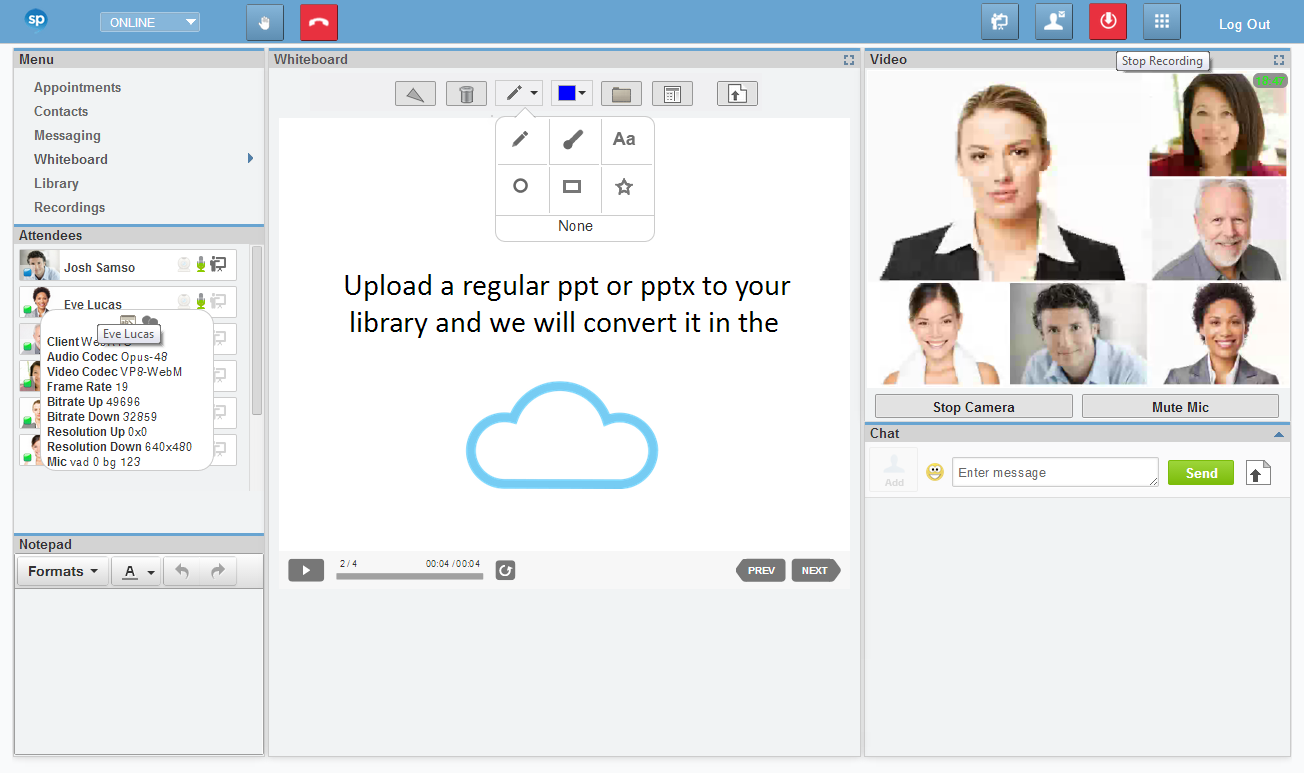
Task: Select the paintbrush drawing tool
Action: [x=572, y=140]
